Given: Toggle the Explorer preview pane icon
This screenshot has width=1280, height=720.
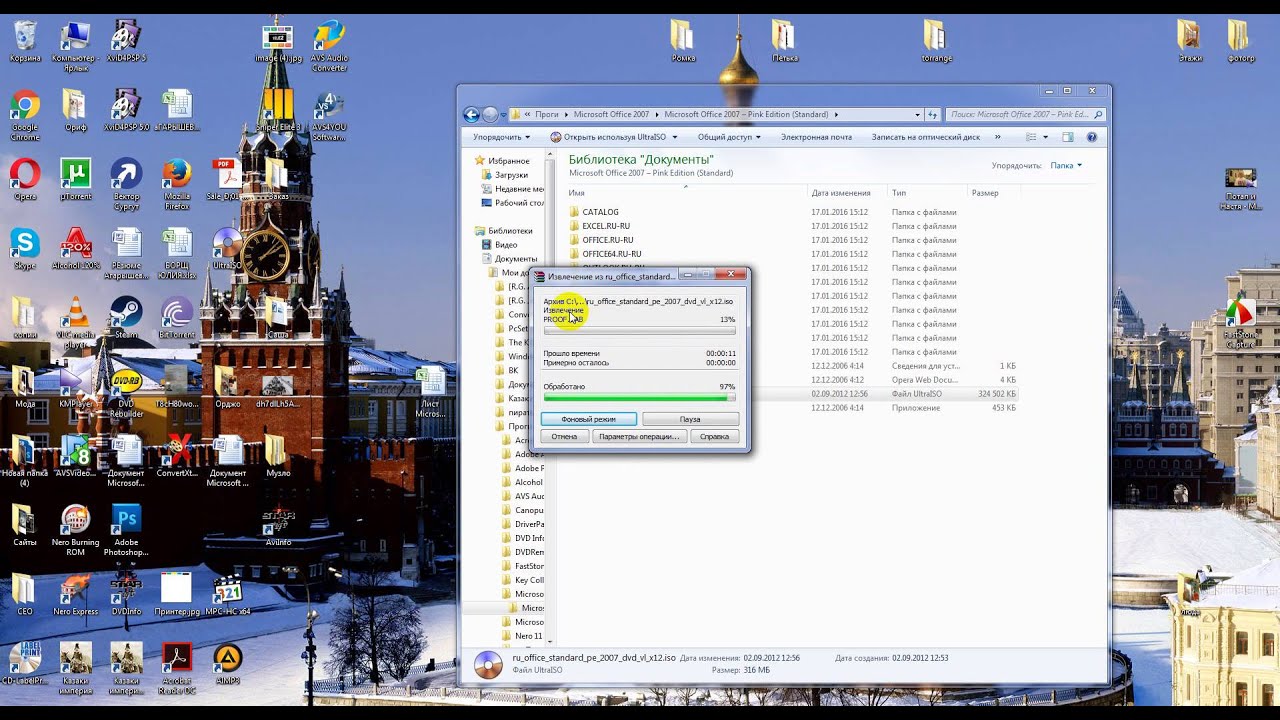Looking at the screenshot, I should click(x=1068, y=137).
